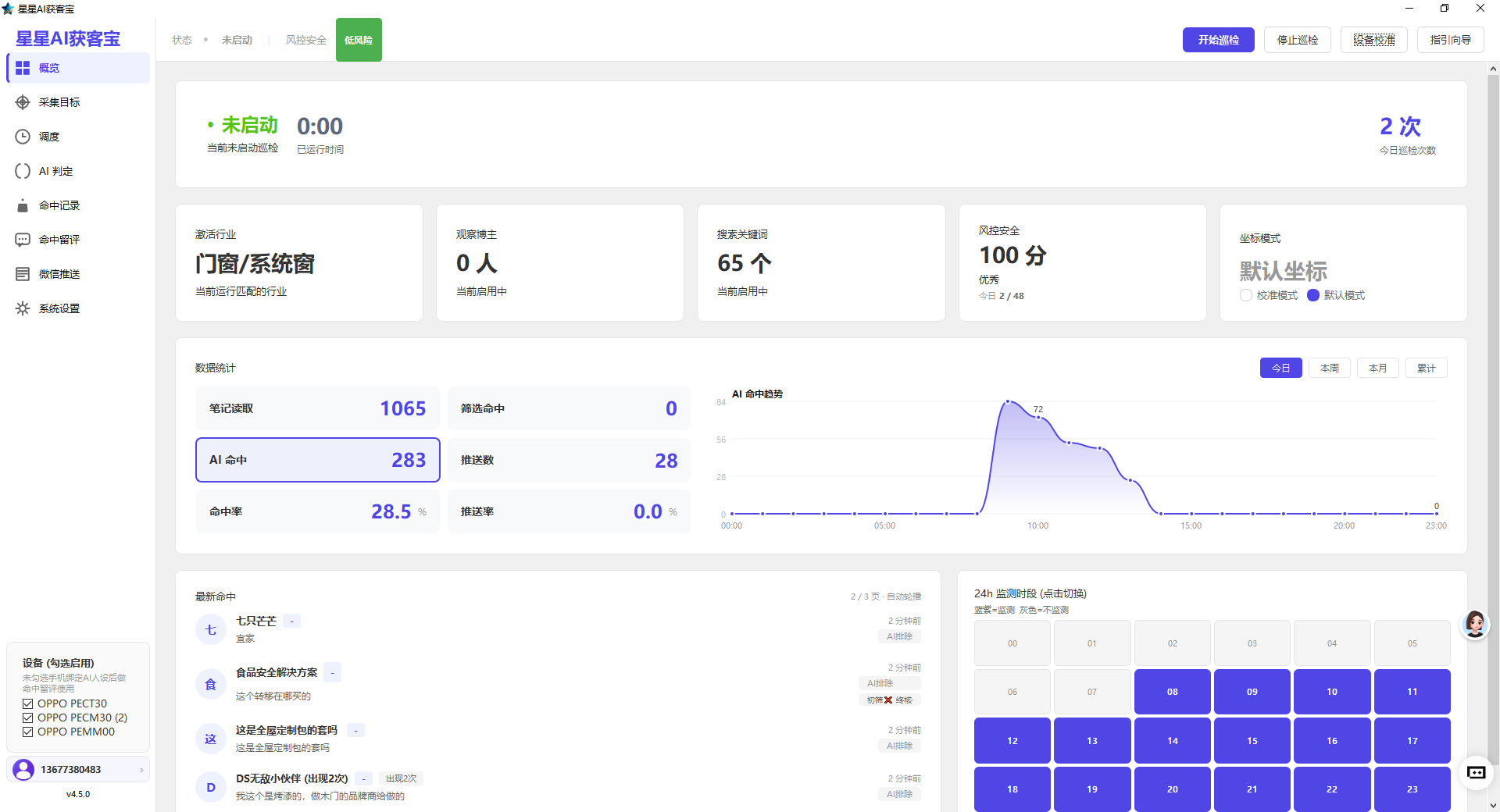Screen dimensions: 1500x812
Task: Expand account 13677380483 chevron
Action: 141,770
